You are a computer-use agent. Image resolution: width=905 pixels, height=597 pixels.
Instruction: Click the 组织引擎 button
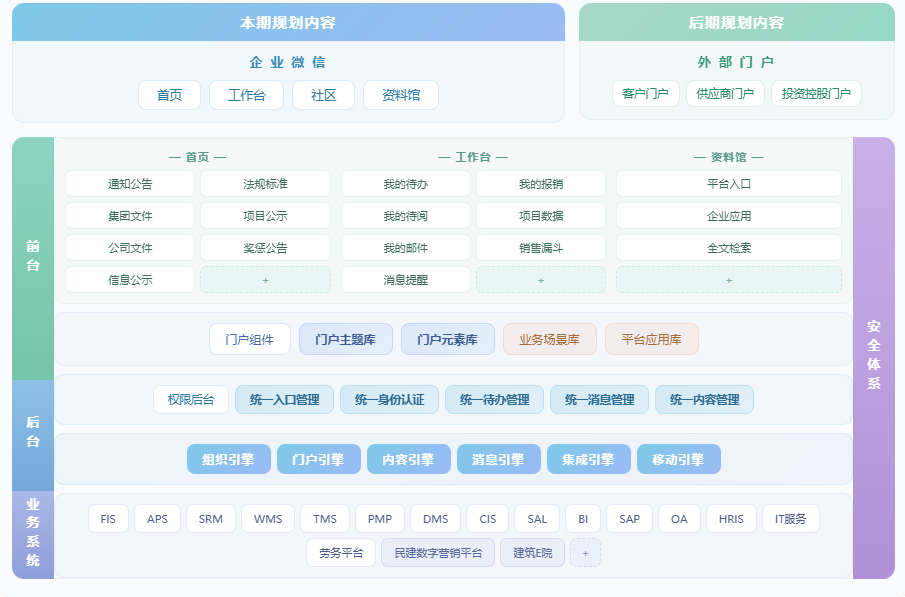tap(229, 459)
